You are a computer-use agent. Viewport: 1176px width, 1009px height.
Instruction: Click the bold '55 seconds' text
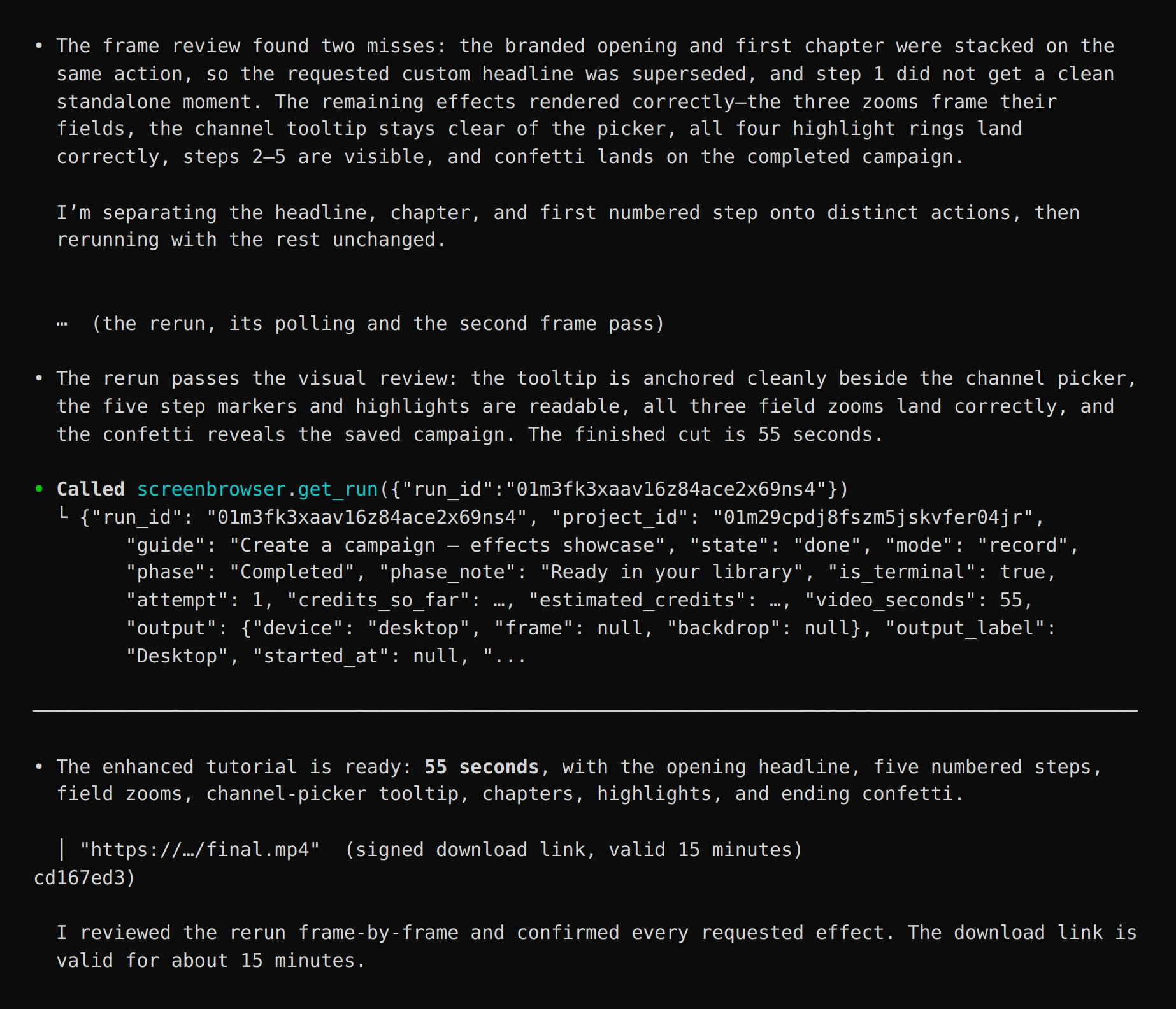[482, 766]
